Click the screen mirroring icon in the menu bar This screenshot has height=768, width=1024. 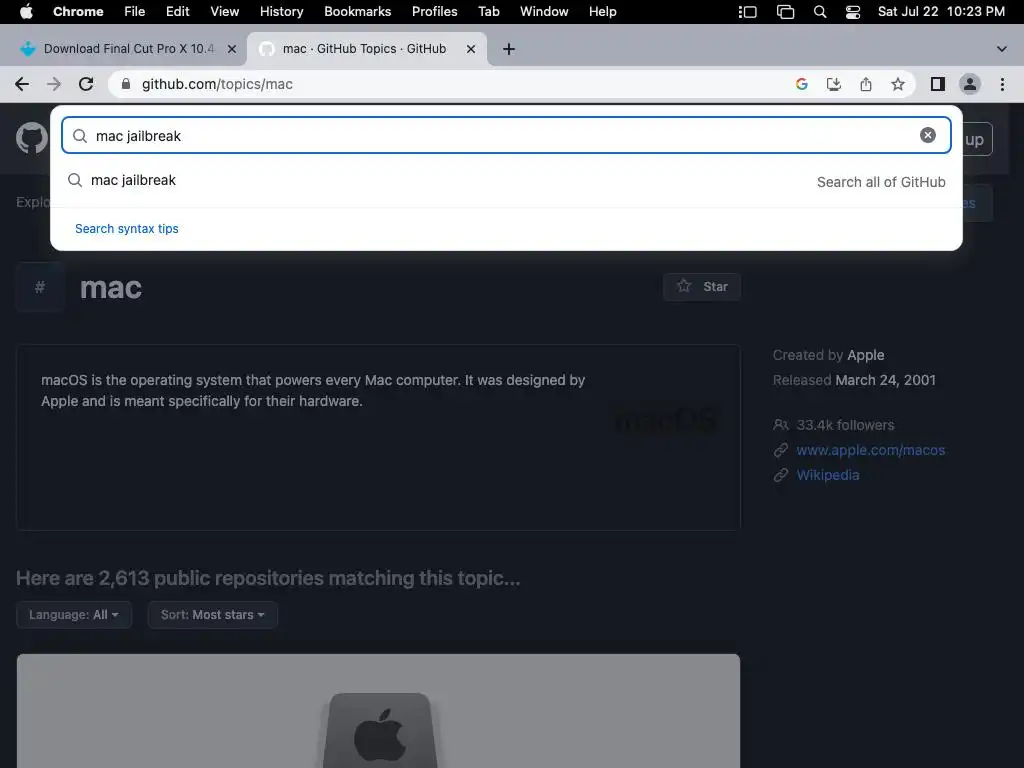pos(785,12)
